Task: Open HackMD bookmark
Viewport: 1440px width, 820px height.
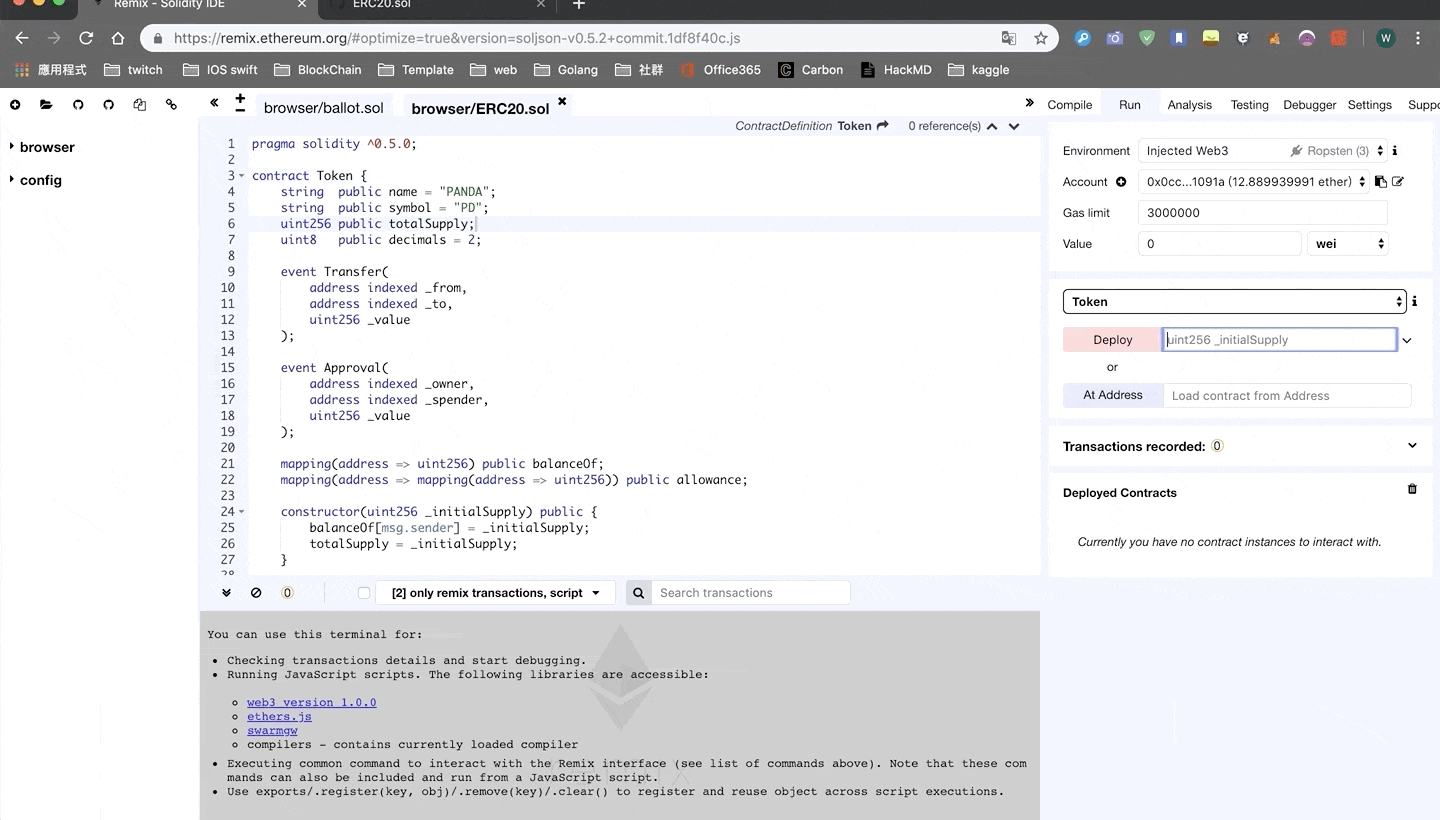Action: coord(894,70)
